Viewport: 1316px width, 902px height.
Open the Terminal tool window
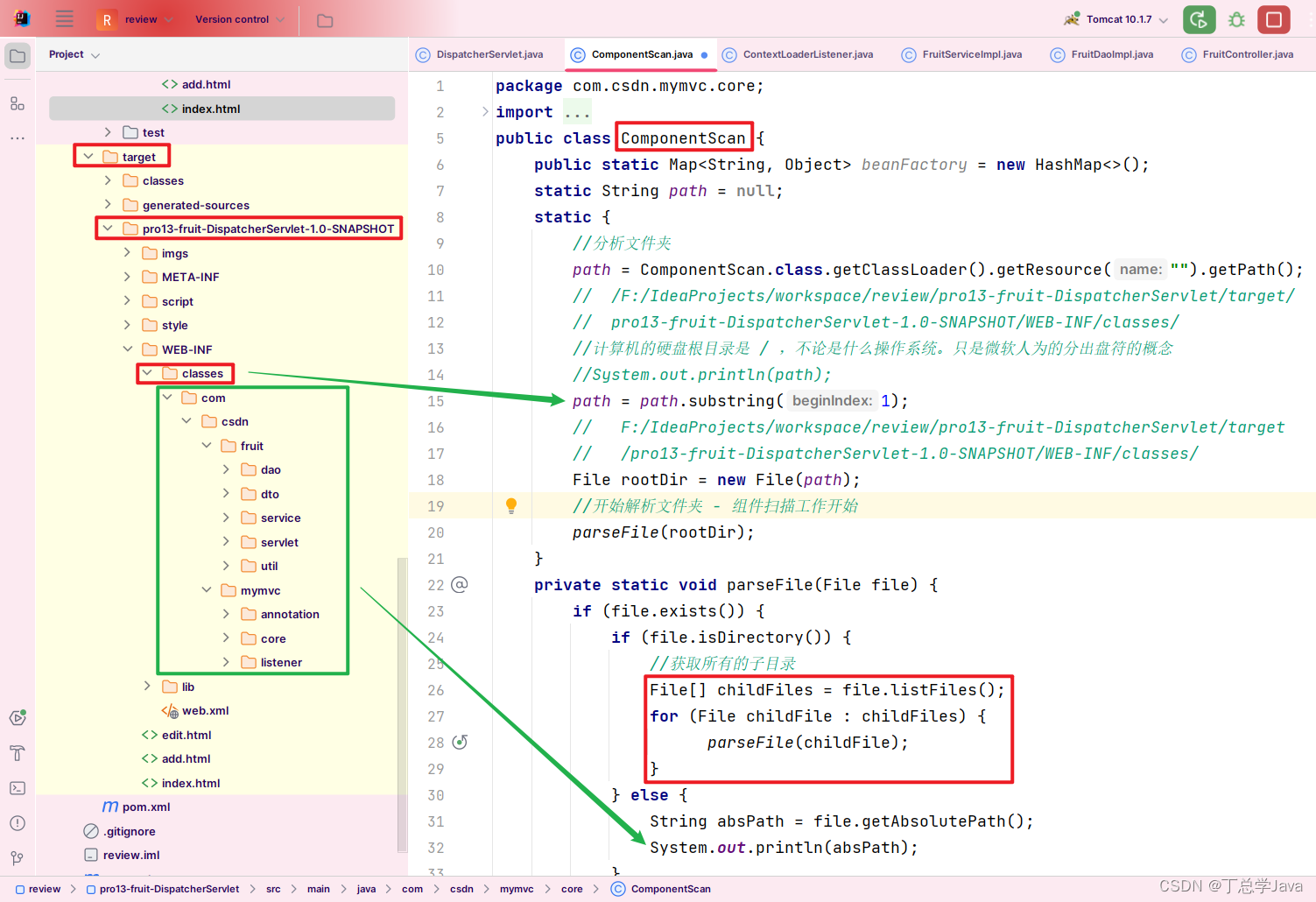click(x=18, y=788)
